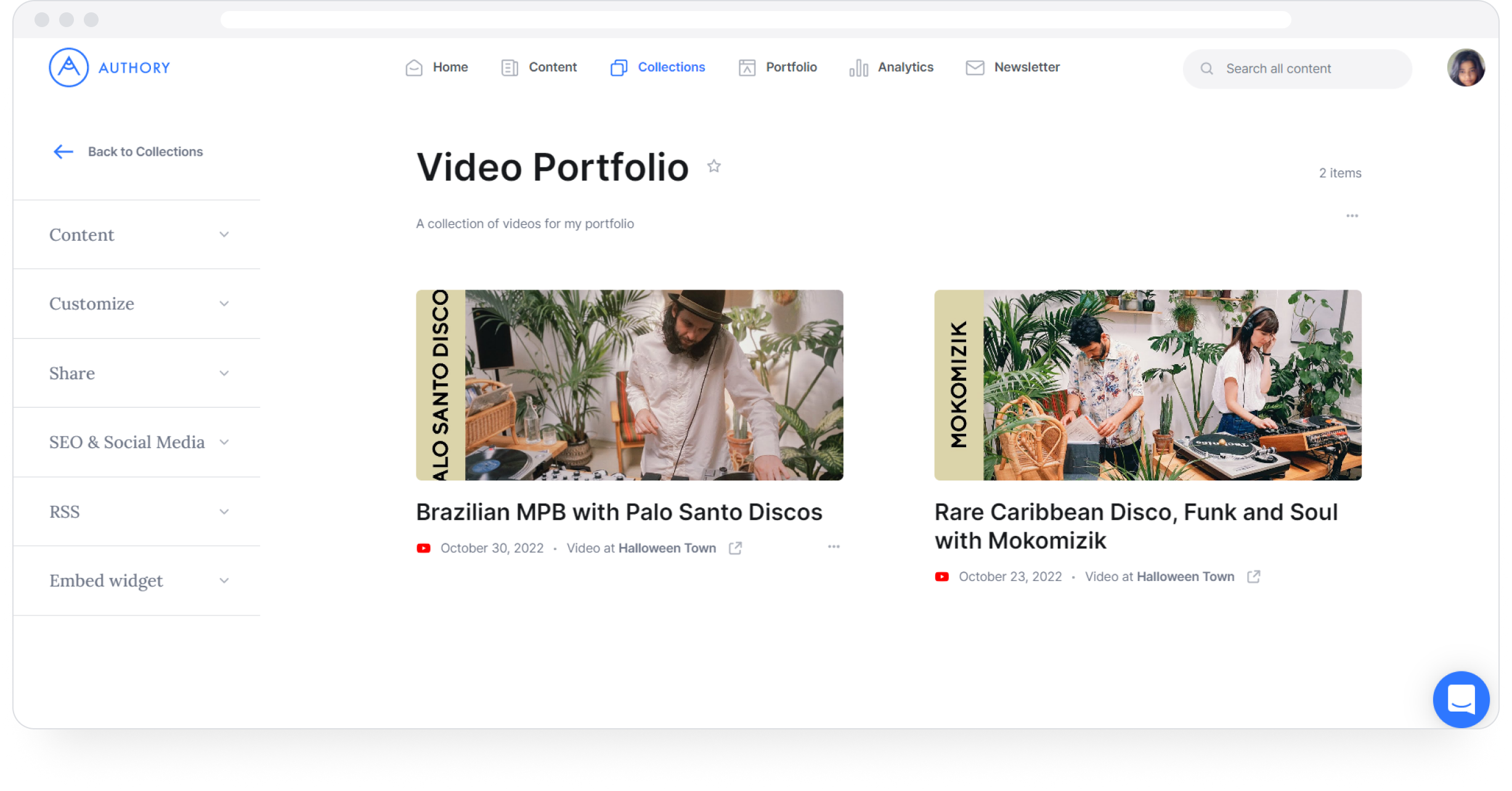Image resolution: width=1512 pixels, height=791 pixels.
Task: Click the Video Portfolio title
Action: click(x=552, y=167)
